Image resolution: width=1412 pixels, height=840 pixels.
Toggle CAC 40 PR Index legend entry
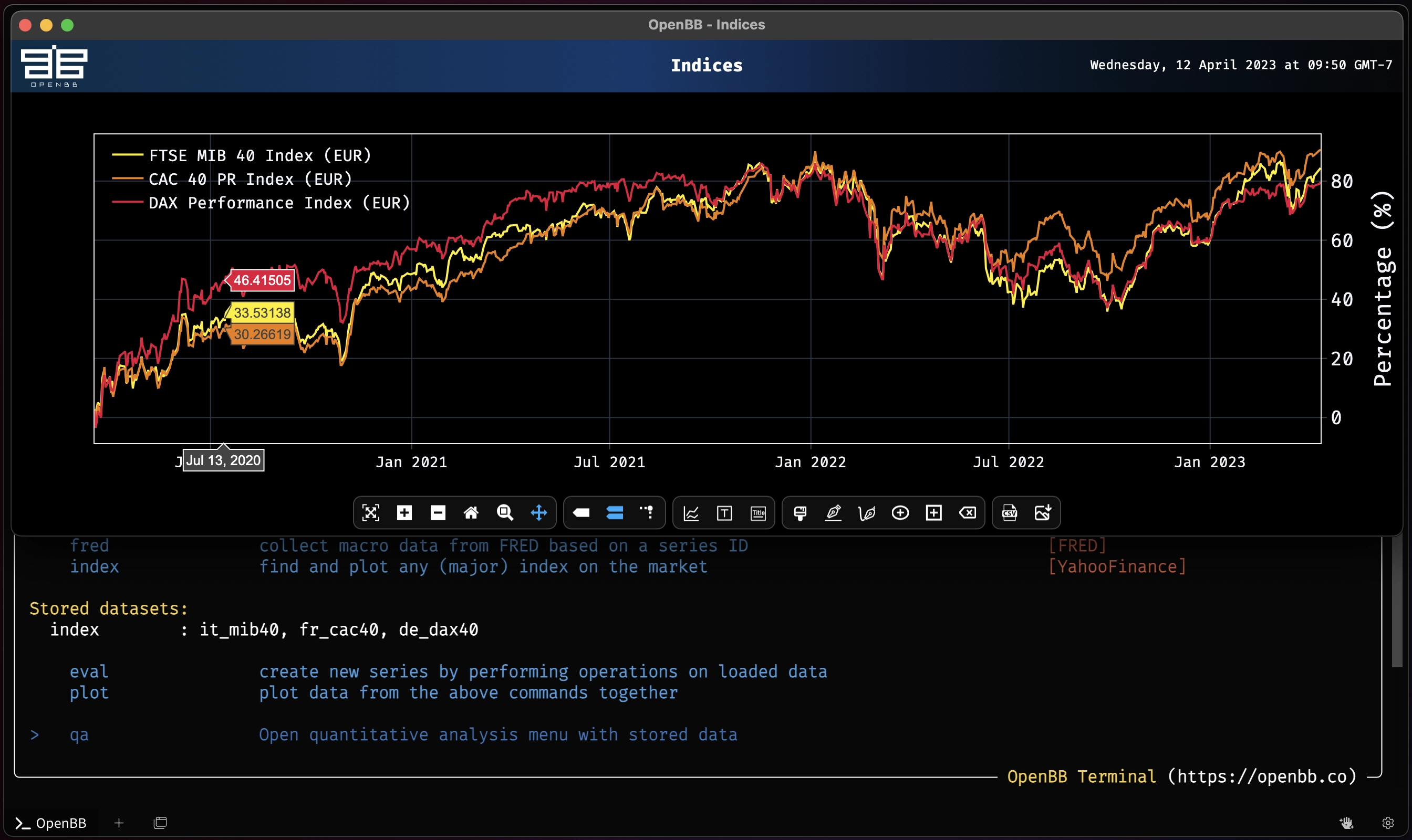pos(232,179)
